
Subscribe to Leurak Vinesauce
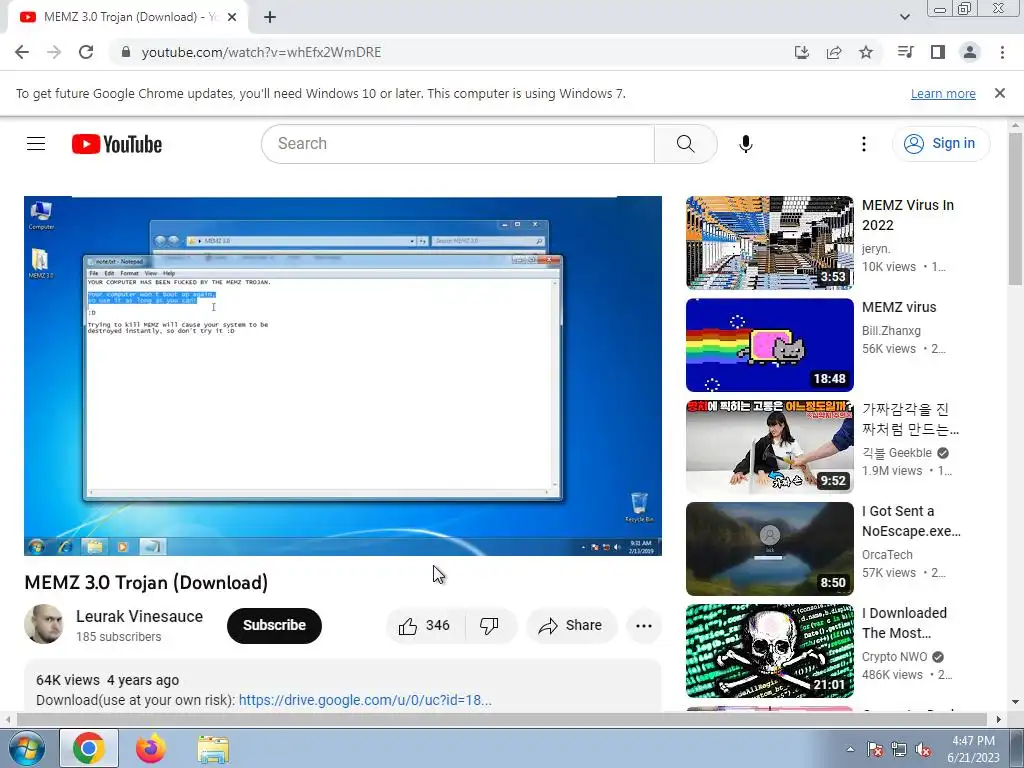coord(274,625)
